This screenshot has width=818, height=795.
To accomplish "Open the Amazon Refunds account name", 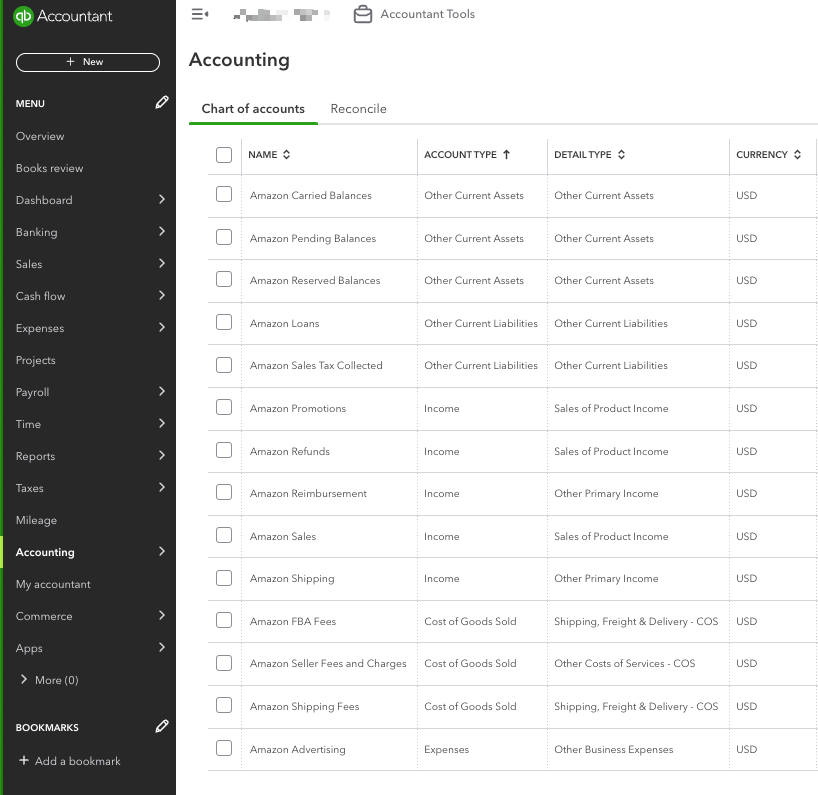I will [x=290, y=451].
